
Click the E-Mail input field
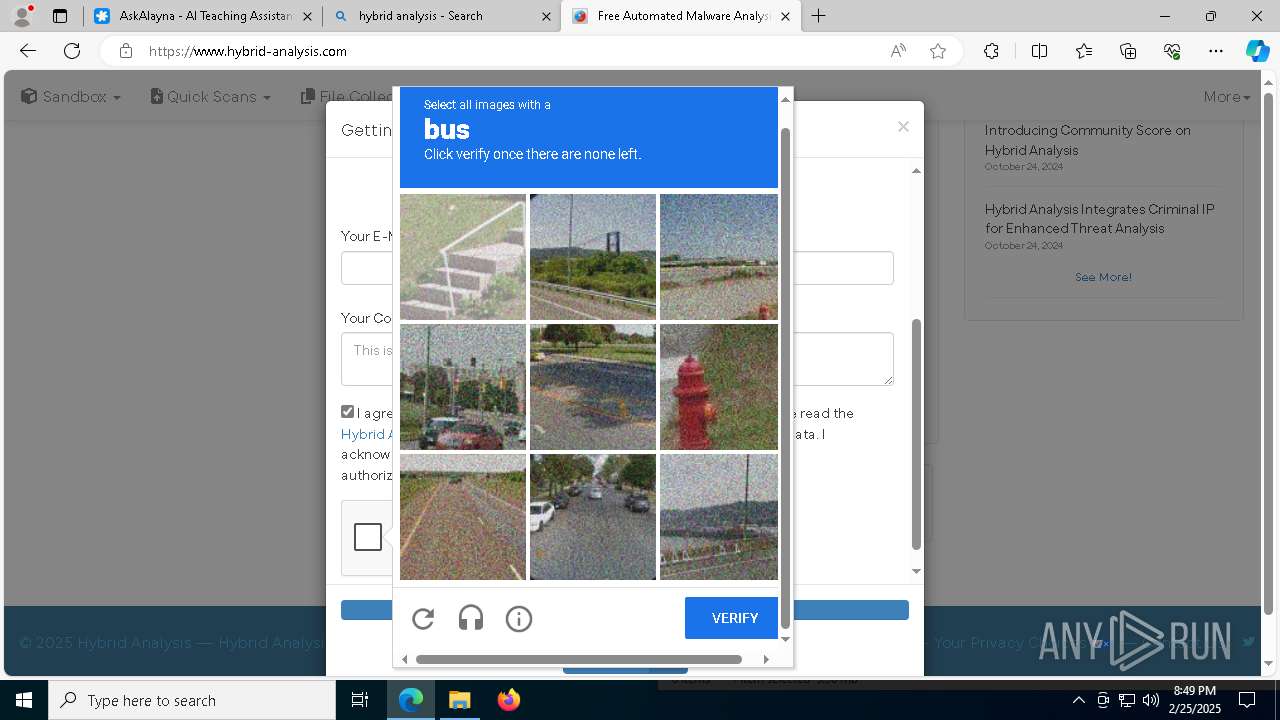click(x=617, y=268)
